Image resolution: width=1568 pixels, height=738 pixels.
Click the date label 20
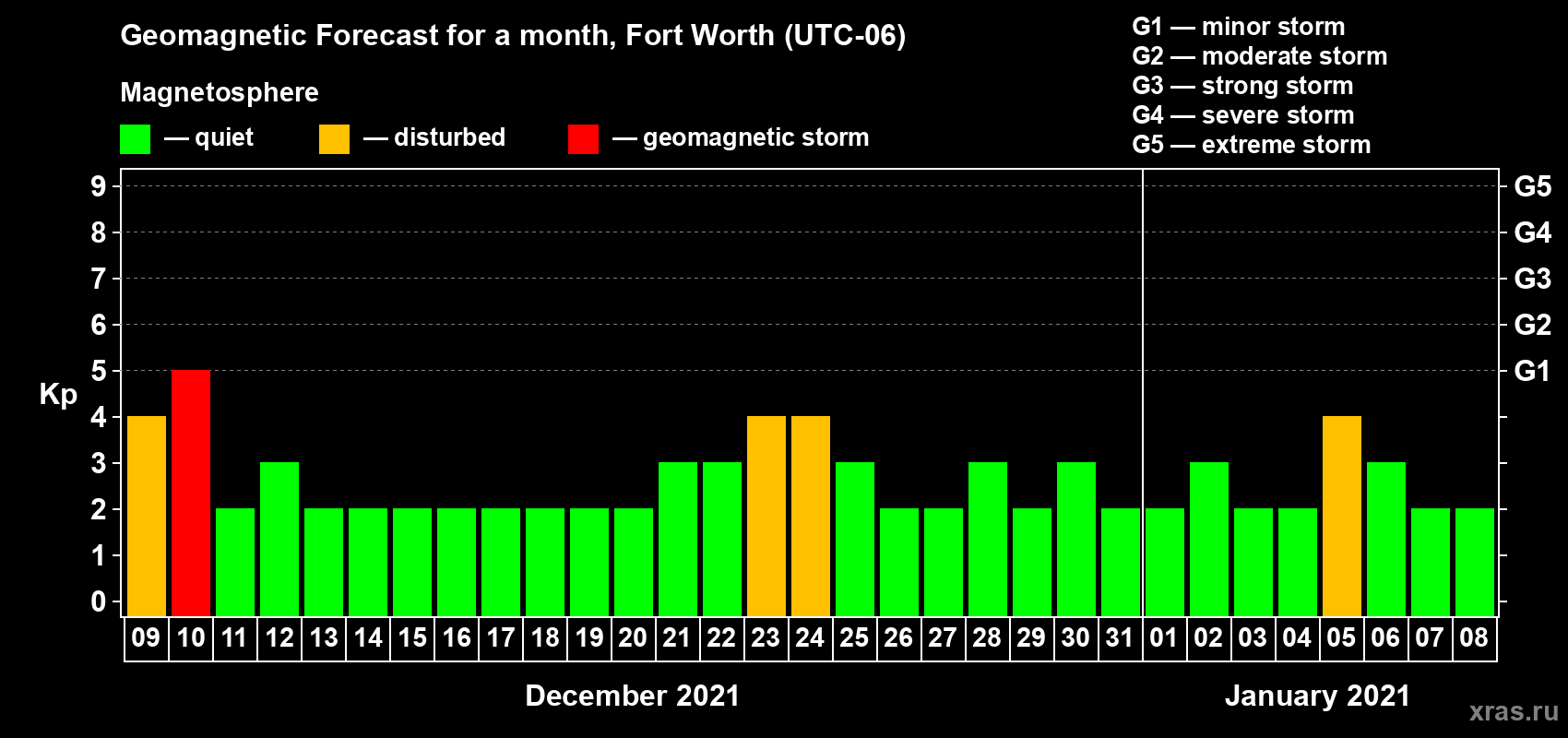633,637
